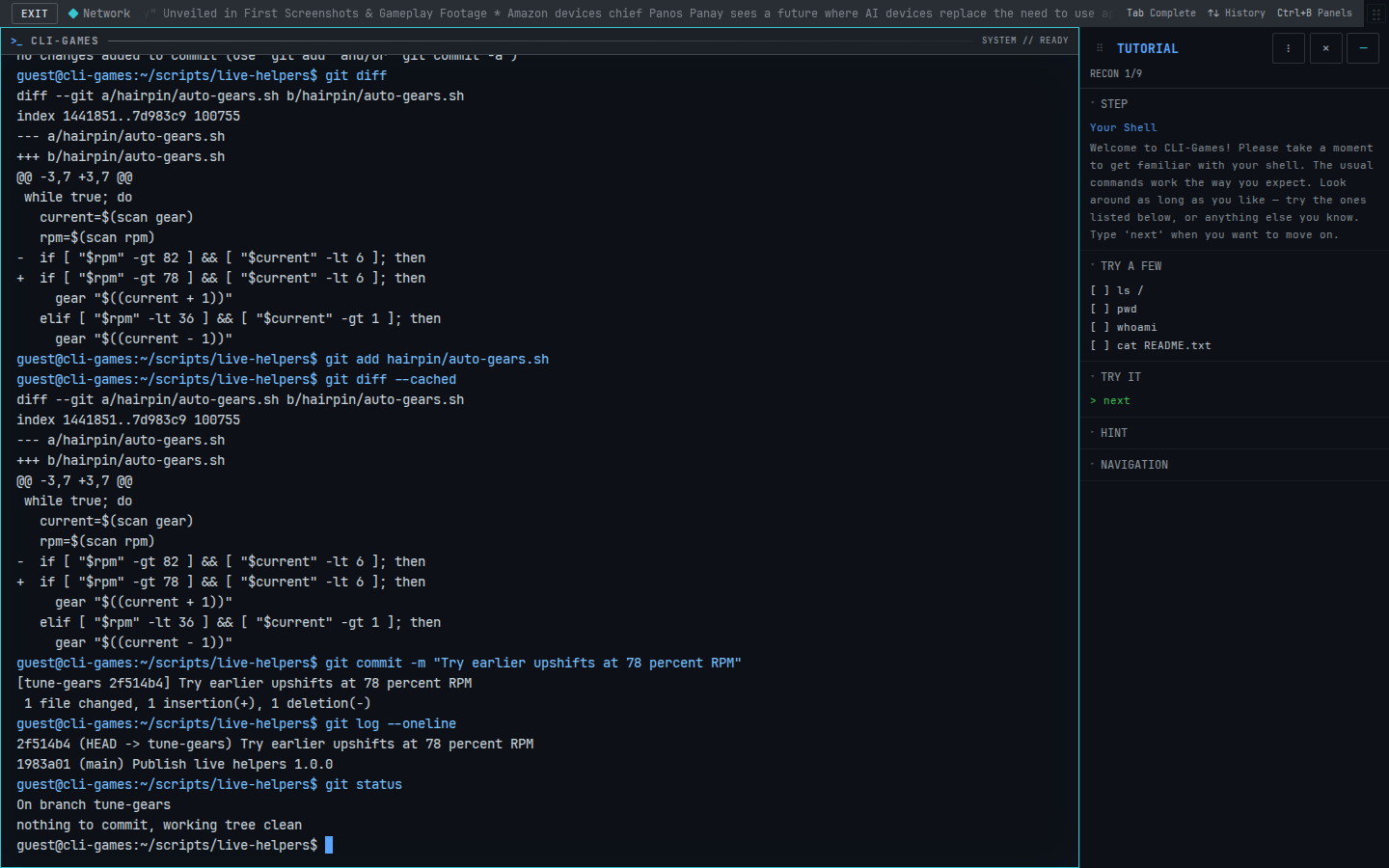Click the '2f514b4 (HEAD -> tune-gears)' log line
This screenshot has width=1389, height=868.
point(275,745)
